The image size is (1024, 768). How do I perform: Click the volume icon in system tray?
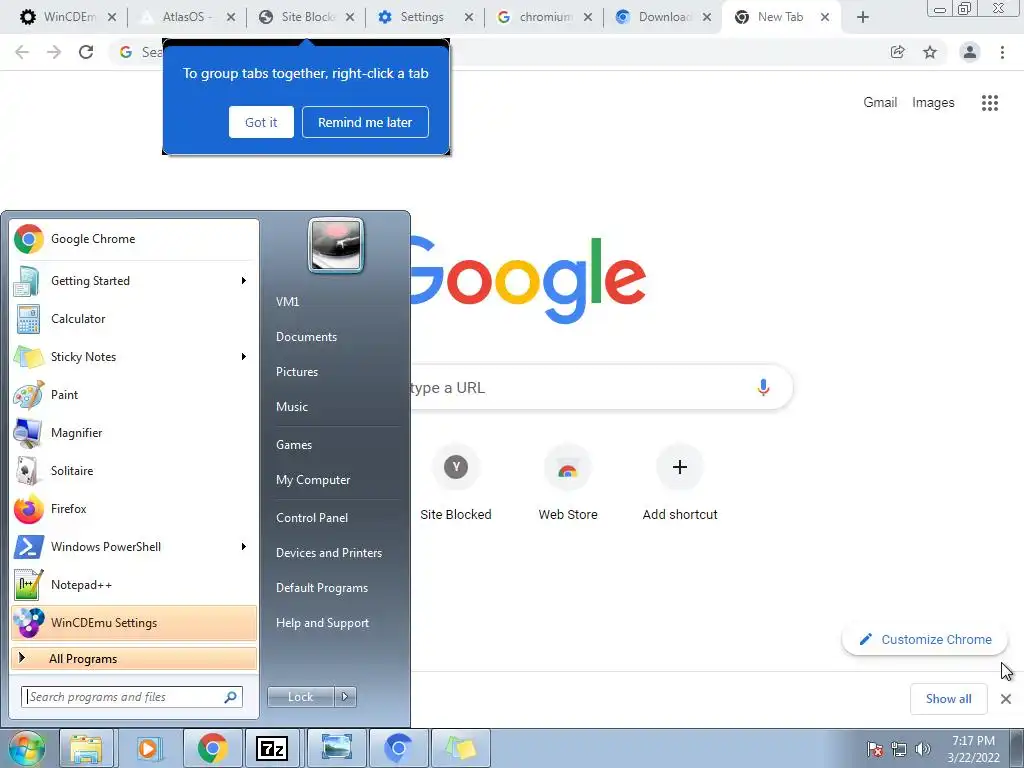922,749
